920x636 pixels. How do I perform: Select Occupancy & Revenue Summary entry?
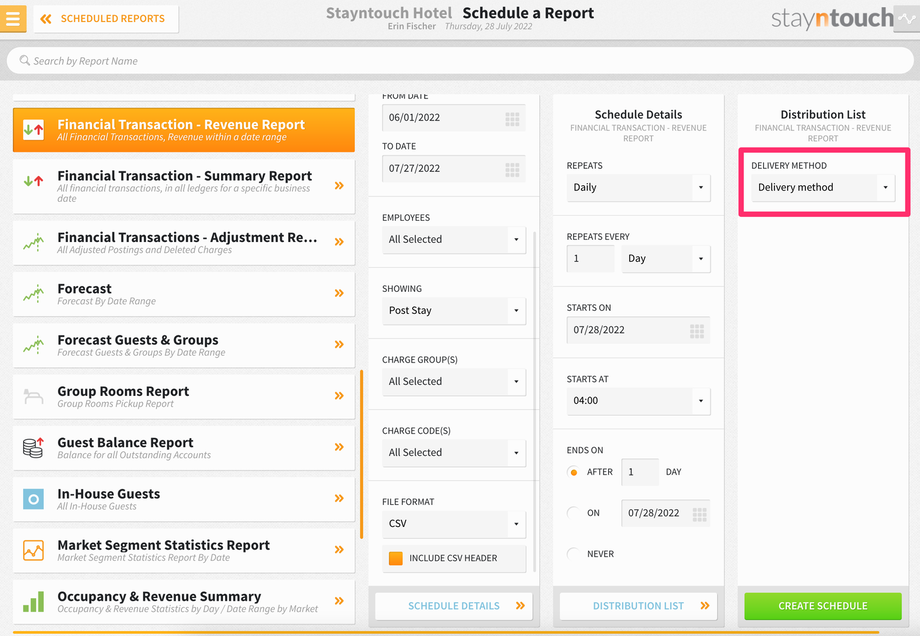click(184, 602)
